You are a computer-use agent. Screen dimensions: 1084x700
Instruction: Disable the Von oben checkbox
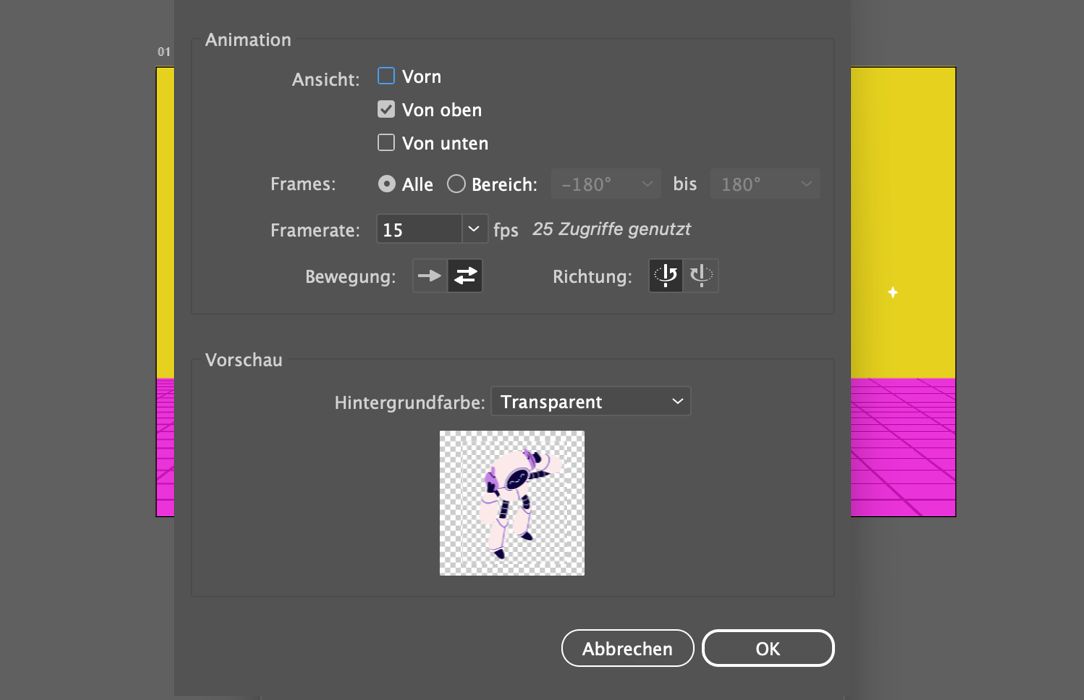386,110
